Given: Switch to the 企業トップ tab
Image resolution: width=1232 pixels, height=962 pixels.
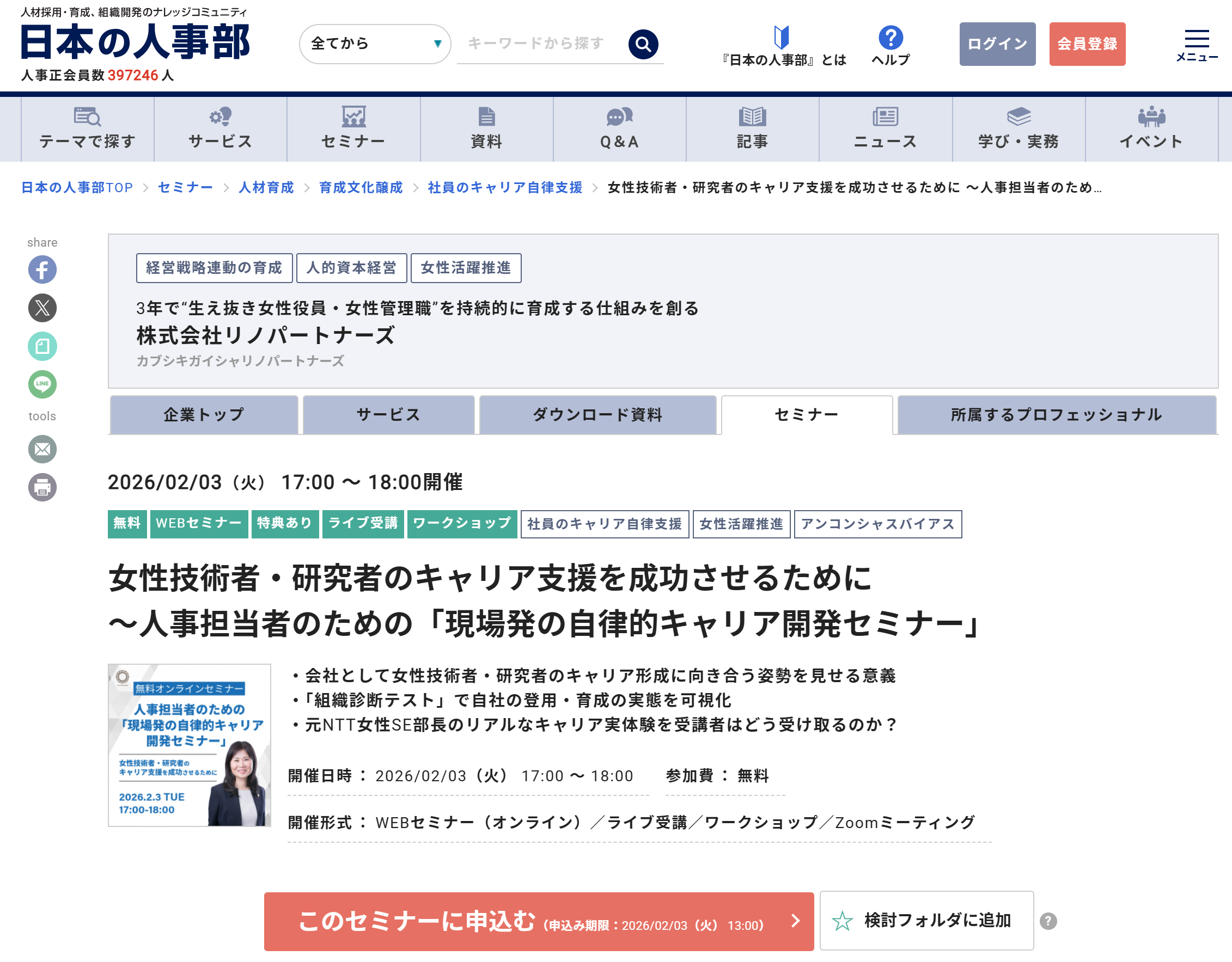Looking at the screenshot, I should (204, 415).
